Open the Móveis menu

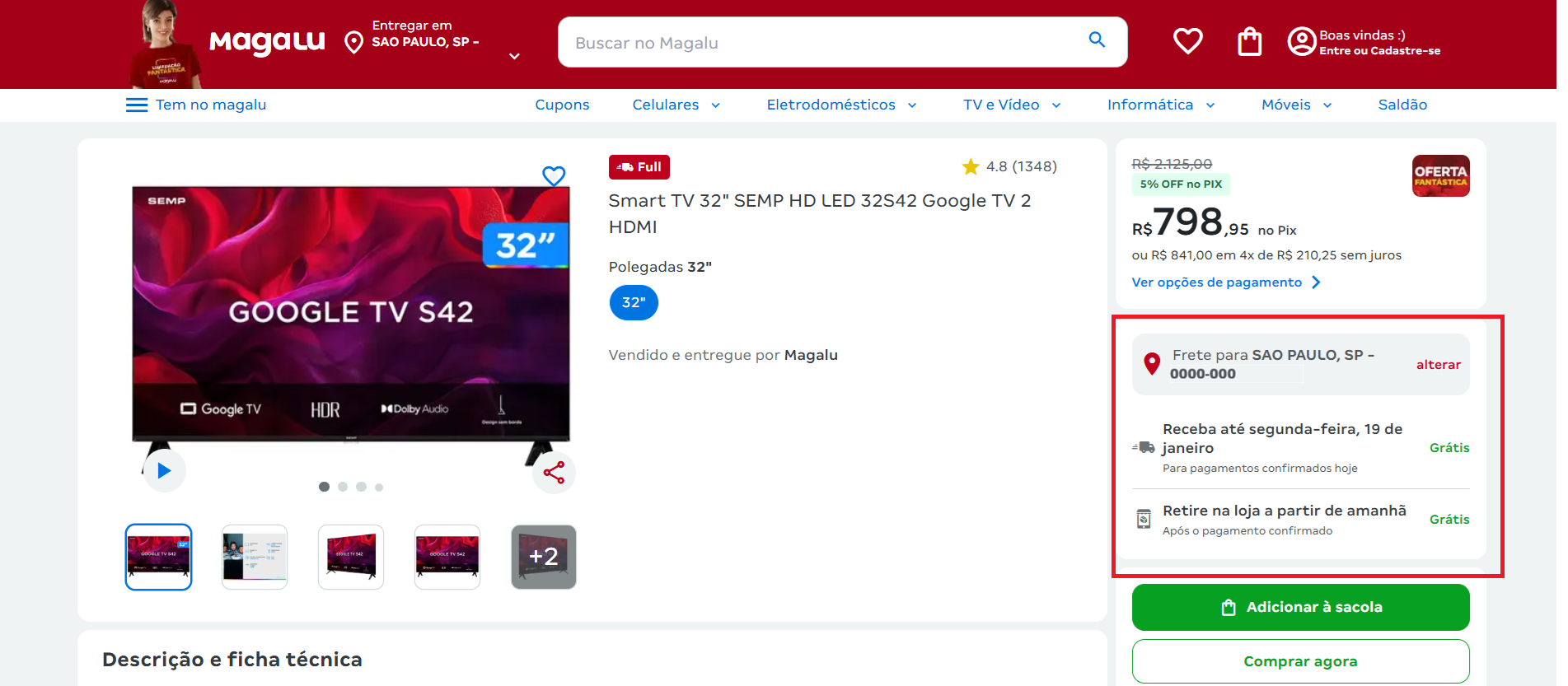(1286, 105)
